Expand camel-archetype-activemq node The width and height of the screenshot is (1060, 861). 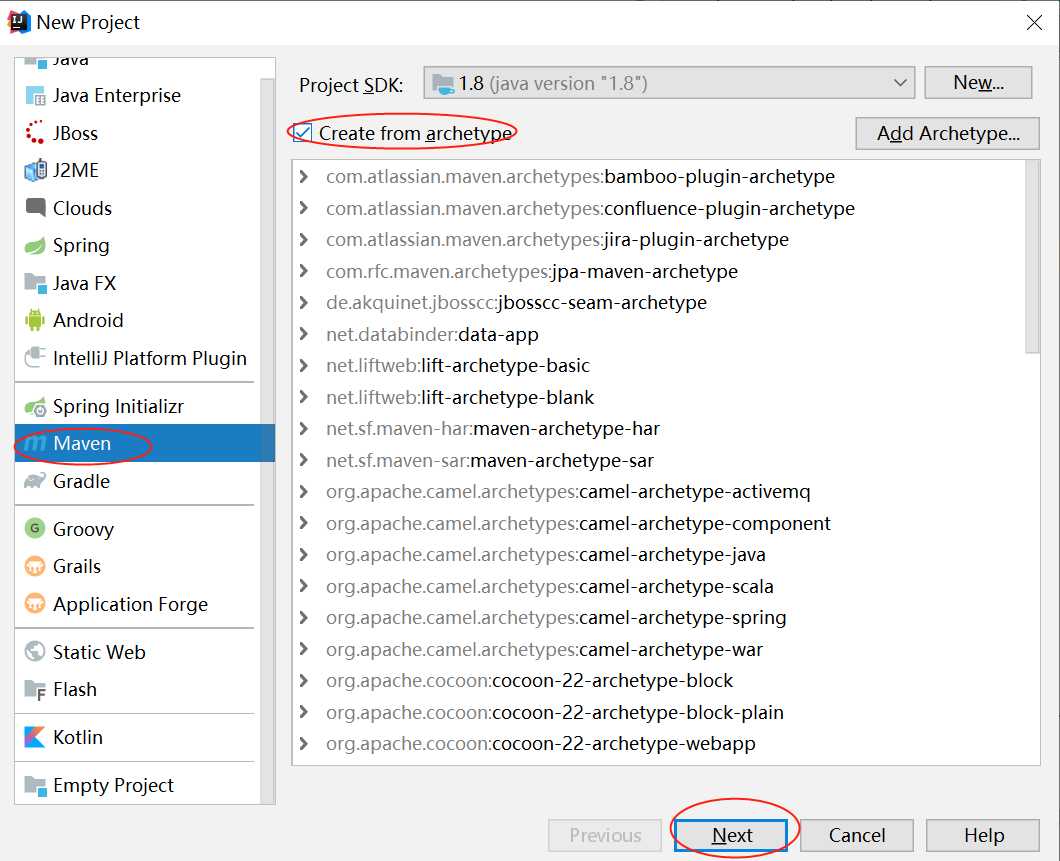[x=304, y=492]
